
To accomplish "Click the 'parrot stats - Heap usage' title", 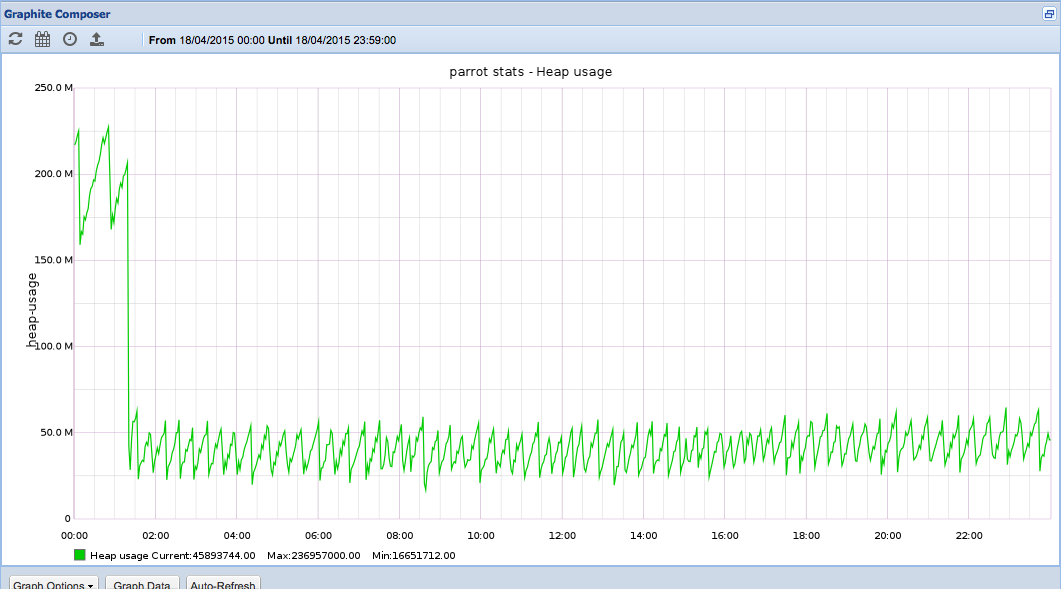I will click(530, 72).
